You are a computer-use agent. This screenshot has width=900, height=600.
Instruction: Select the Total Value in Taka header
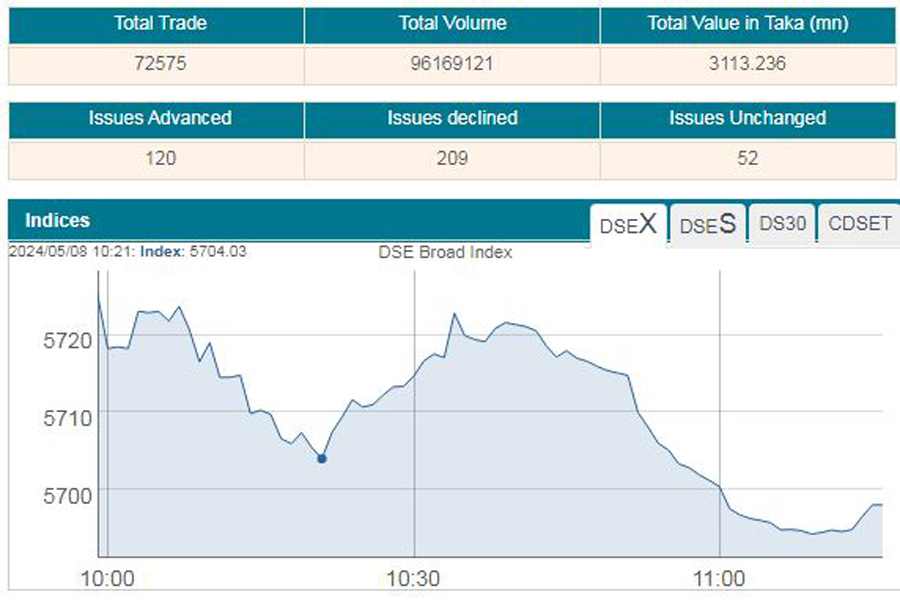[748, 24]
